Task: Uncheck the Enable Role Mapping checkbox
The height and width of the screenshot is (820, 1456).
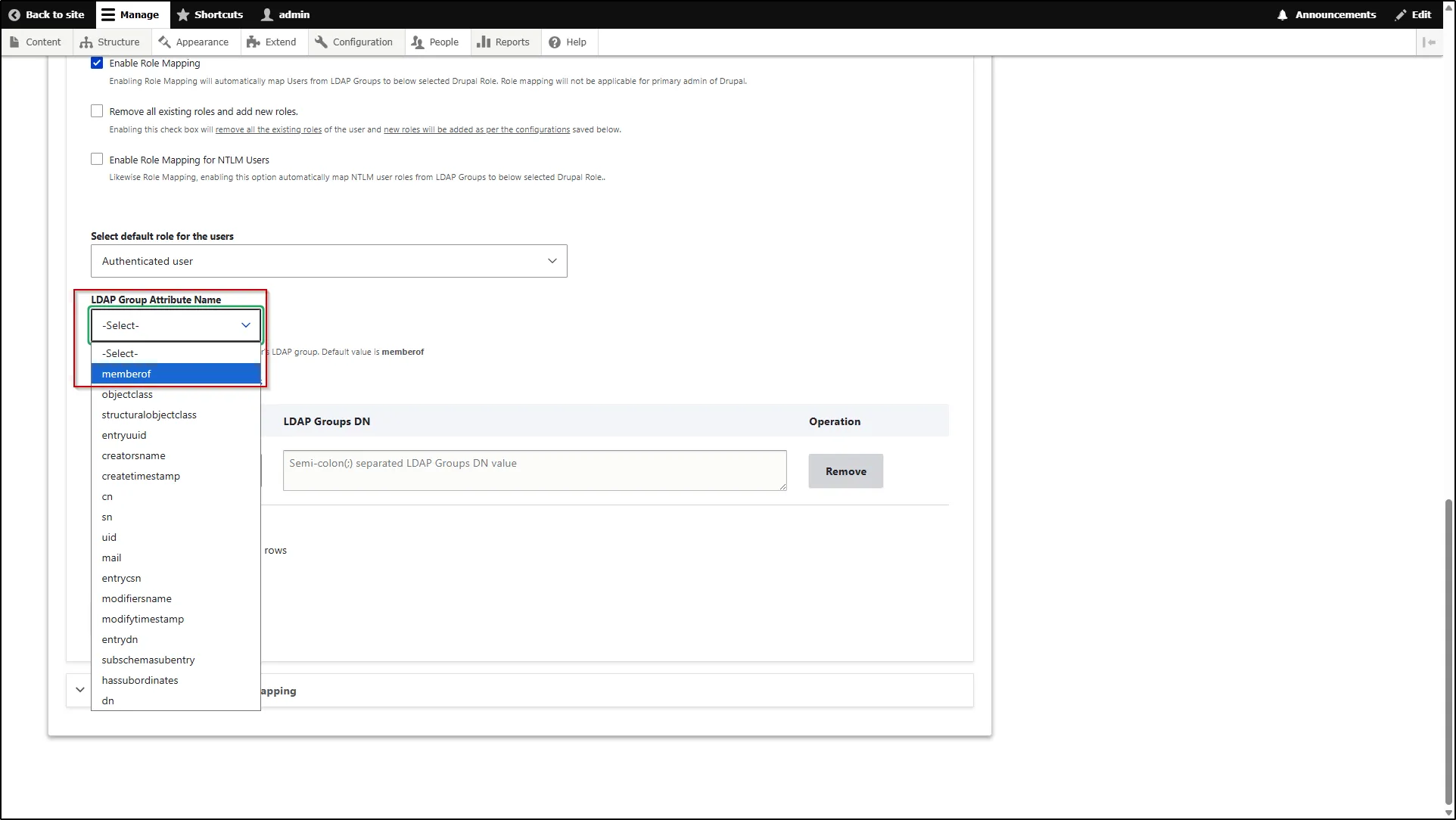Action: pyautogui.click(x=97, y=63)
